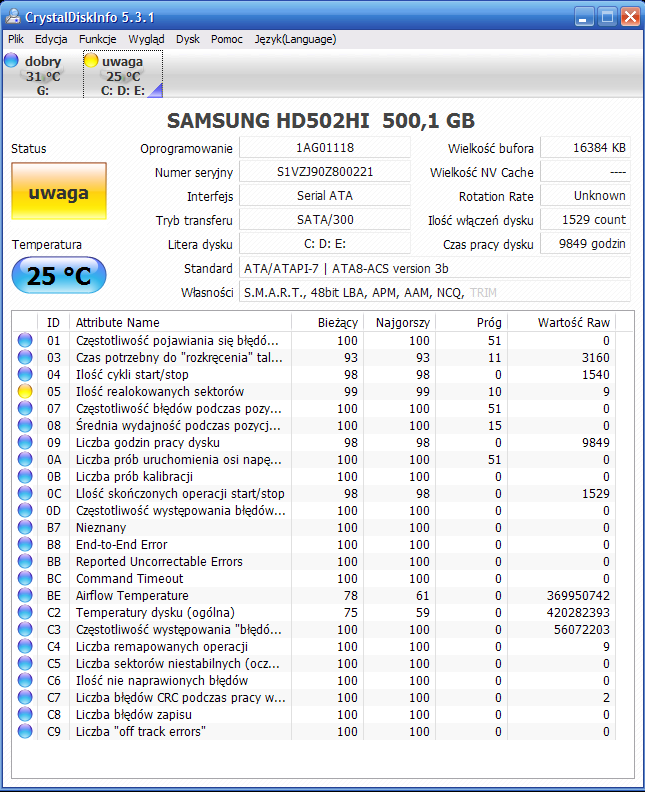Click the power-on count field '1529 count'
Screen dimensions: 645x792
tap(585, 220)
